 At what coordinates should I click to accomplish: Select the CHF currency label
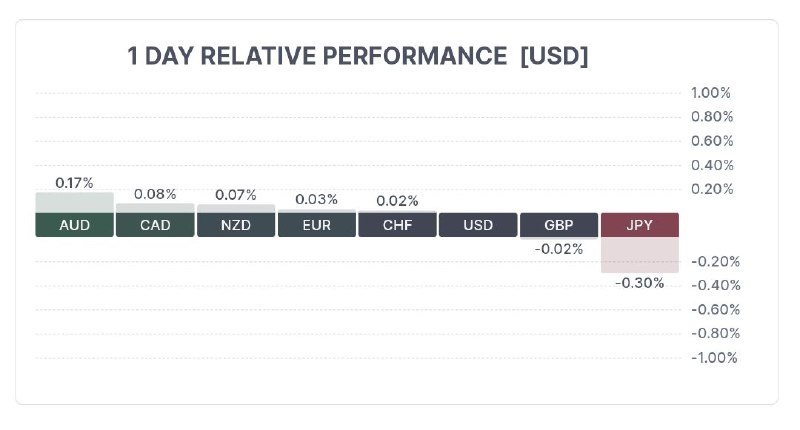coord(397,225)
